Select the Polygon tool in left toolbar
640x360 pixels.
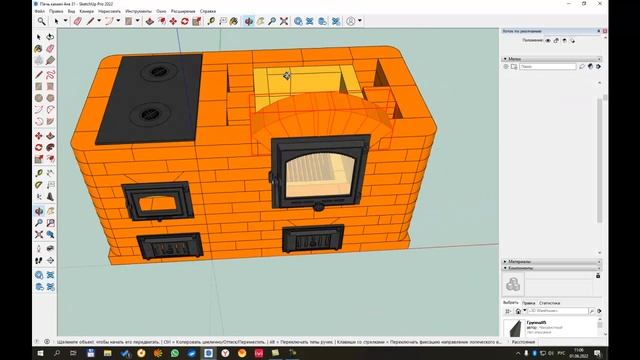click(x=50, y=98)
